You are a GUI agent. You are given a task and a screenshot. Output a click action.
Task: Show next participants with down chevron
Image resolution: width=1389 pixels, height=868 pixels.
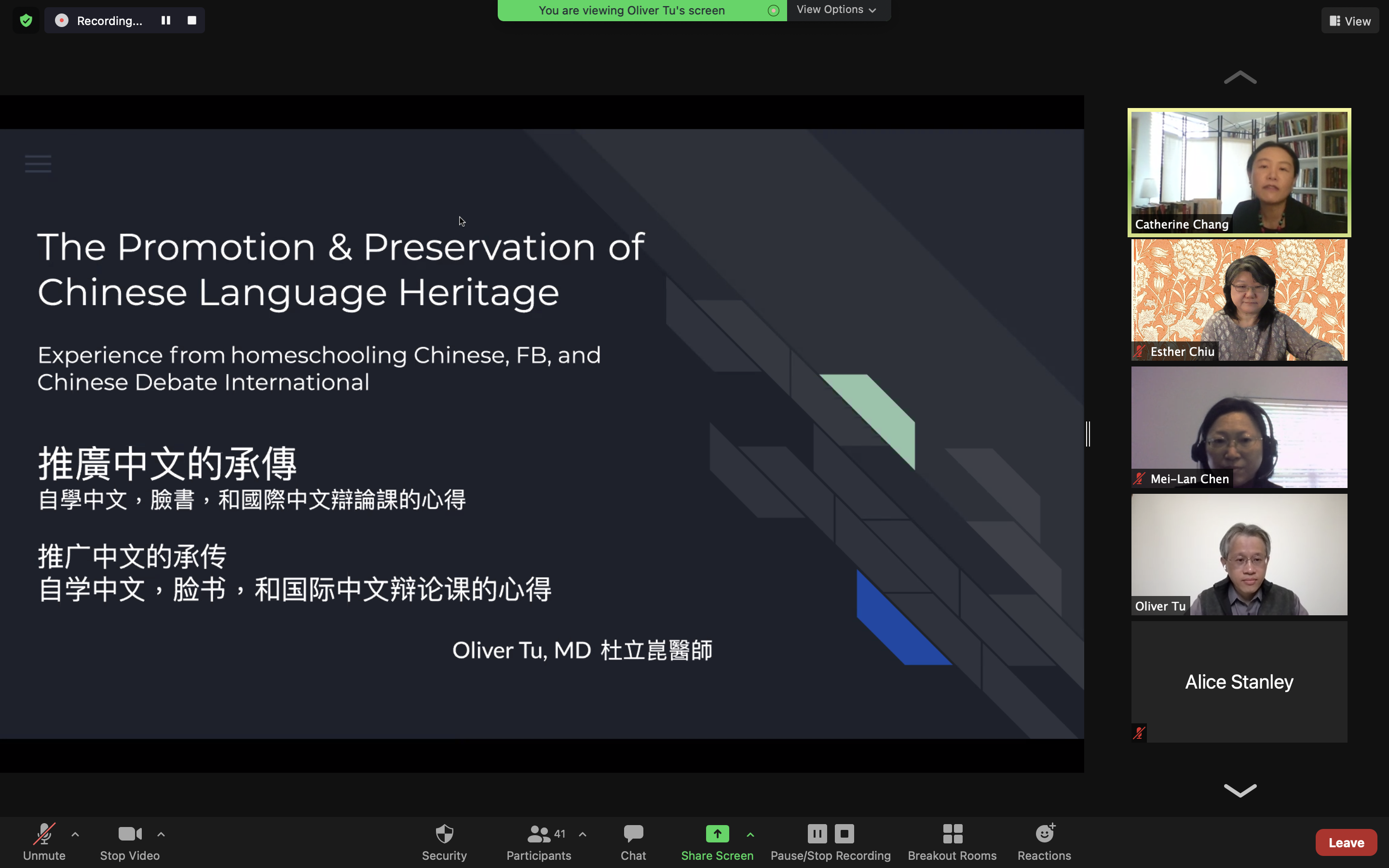[x=1240, y=790]
